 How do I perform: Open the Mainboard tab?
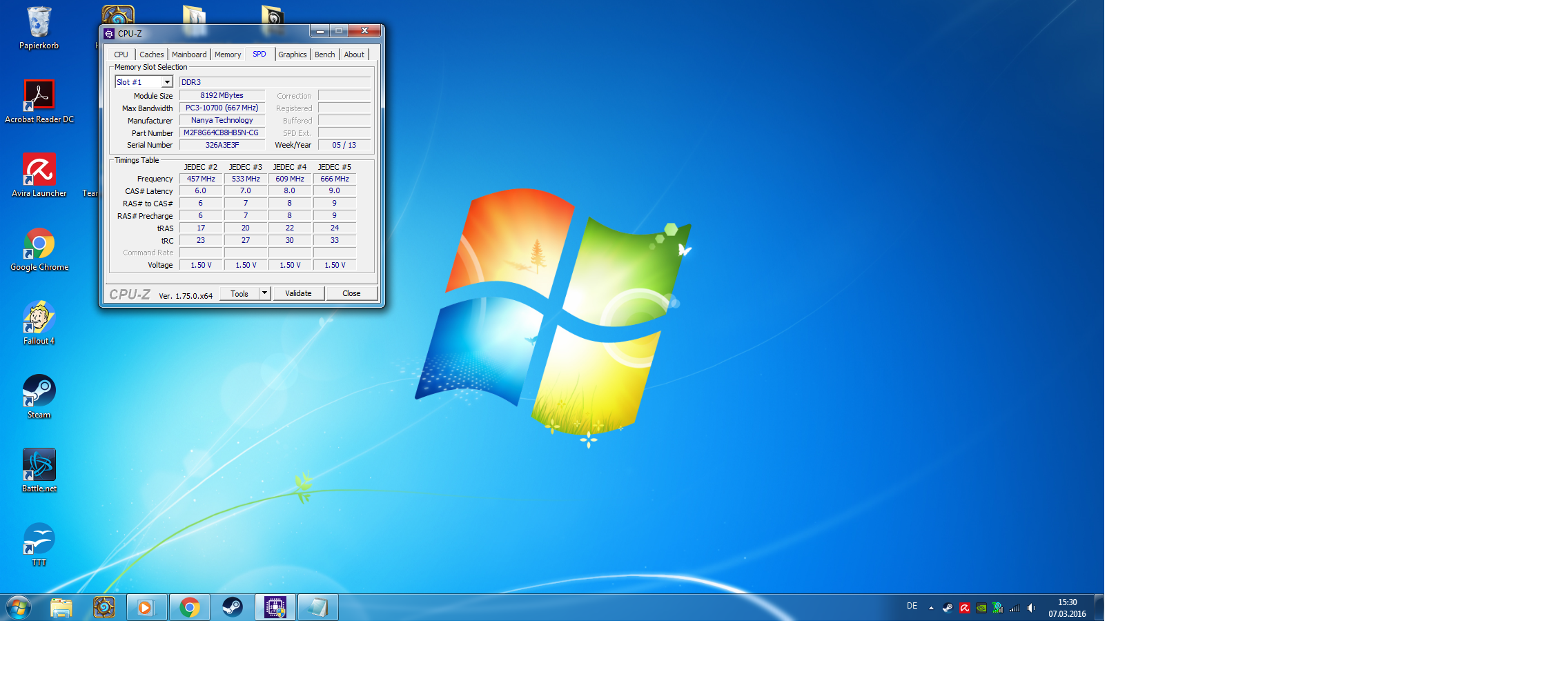pos(189,55)
